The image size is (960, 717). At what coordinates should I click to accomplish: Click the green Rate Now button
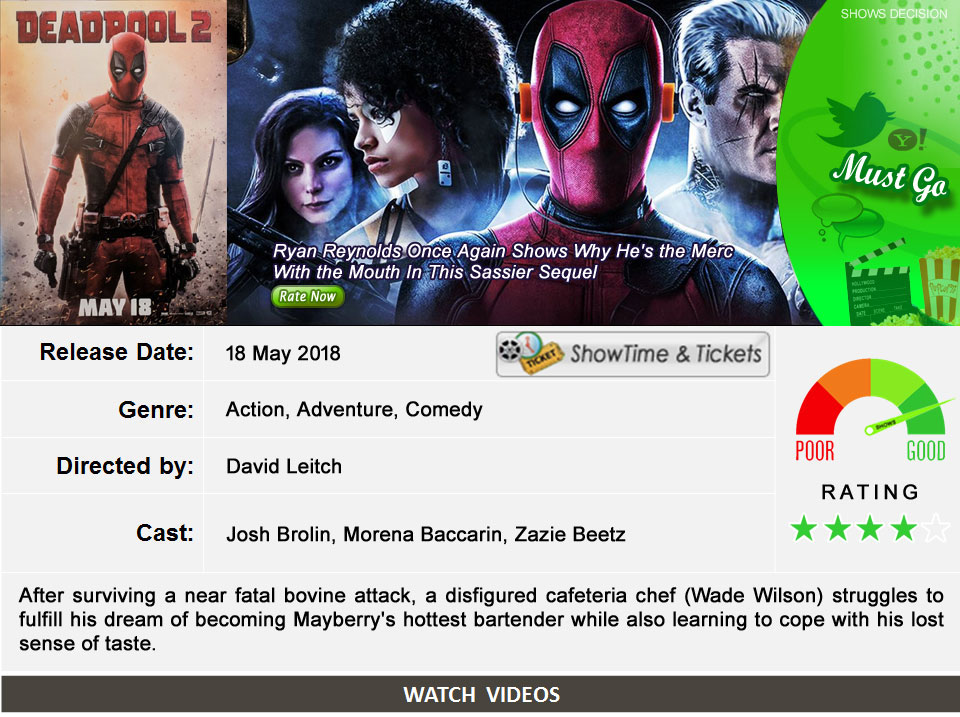[307, 296]
